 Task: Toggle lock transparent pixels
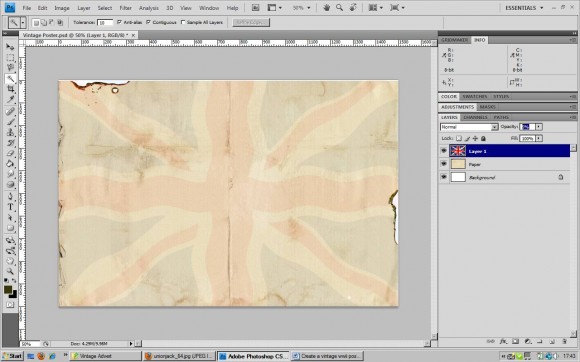459,138
